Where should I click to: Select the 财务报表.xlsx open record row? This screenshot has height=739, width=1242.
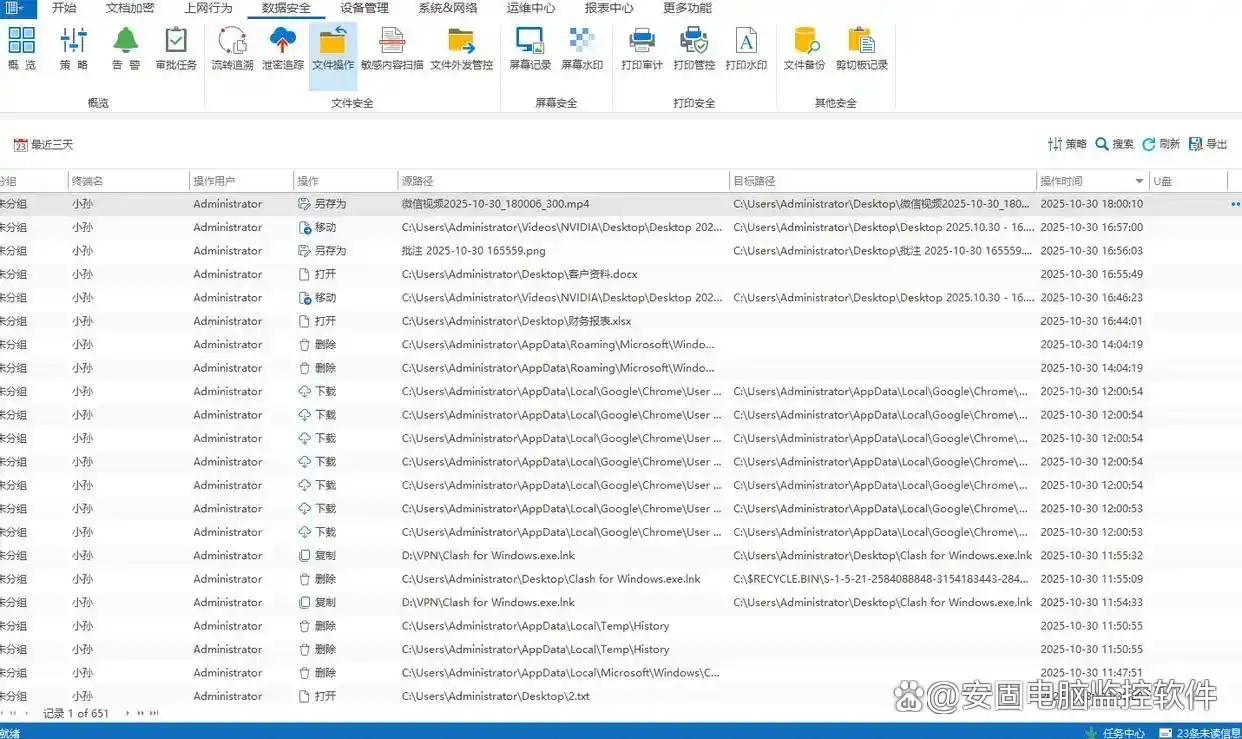pos(516,321)
